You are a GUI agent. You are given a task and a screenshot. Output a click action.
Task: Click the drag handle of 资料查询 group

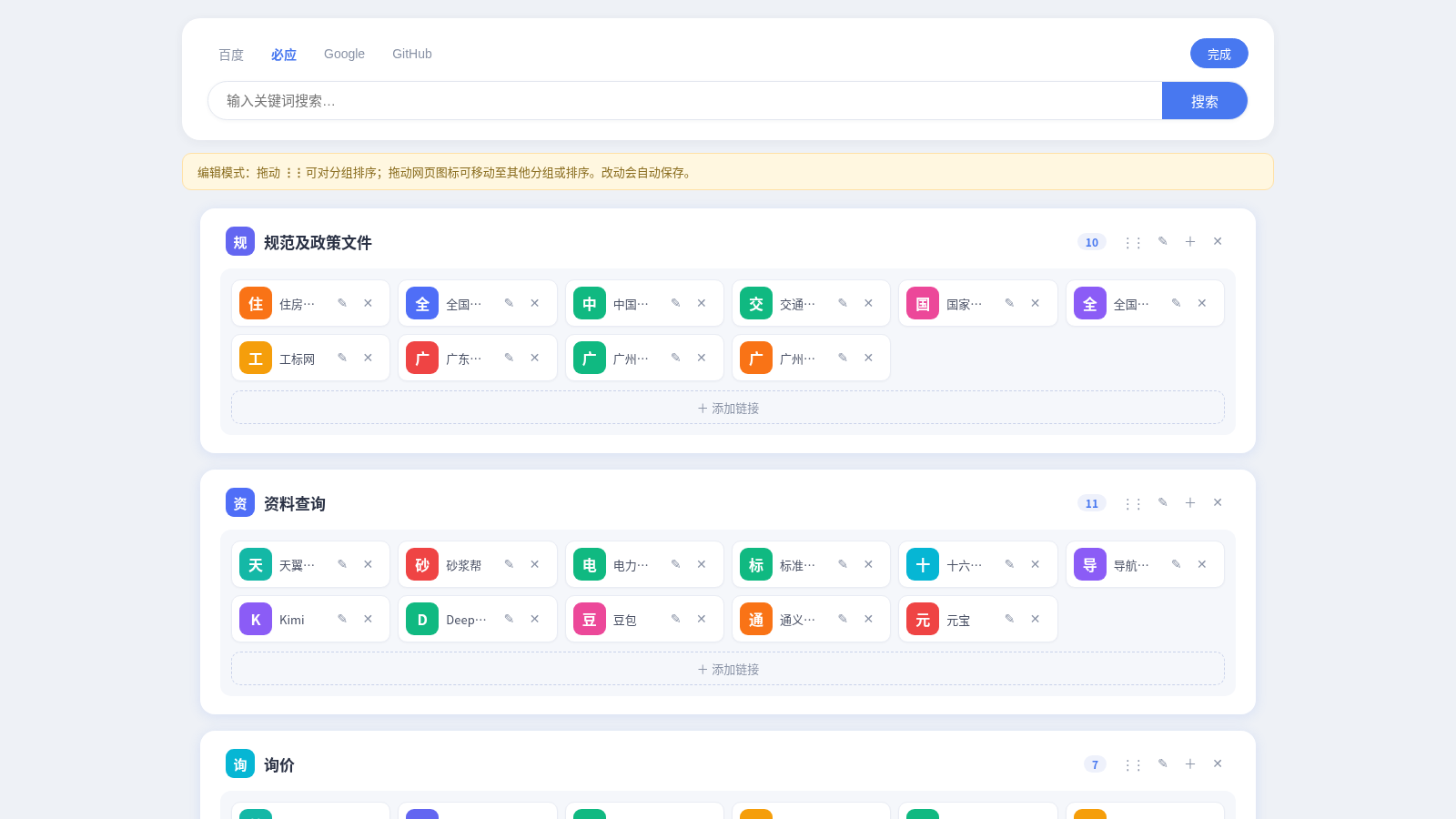pyautogui.click(x=1133, y=503)
